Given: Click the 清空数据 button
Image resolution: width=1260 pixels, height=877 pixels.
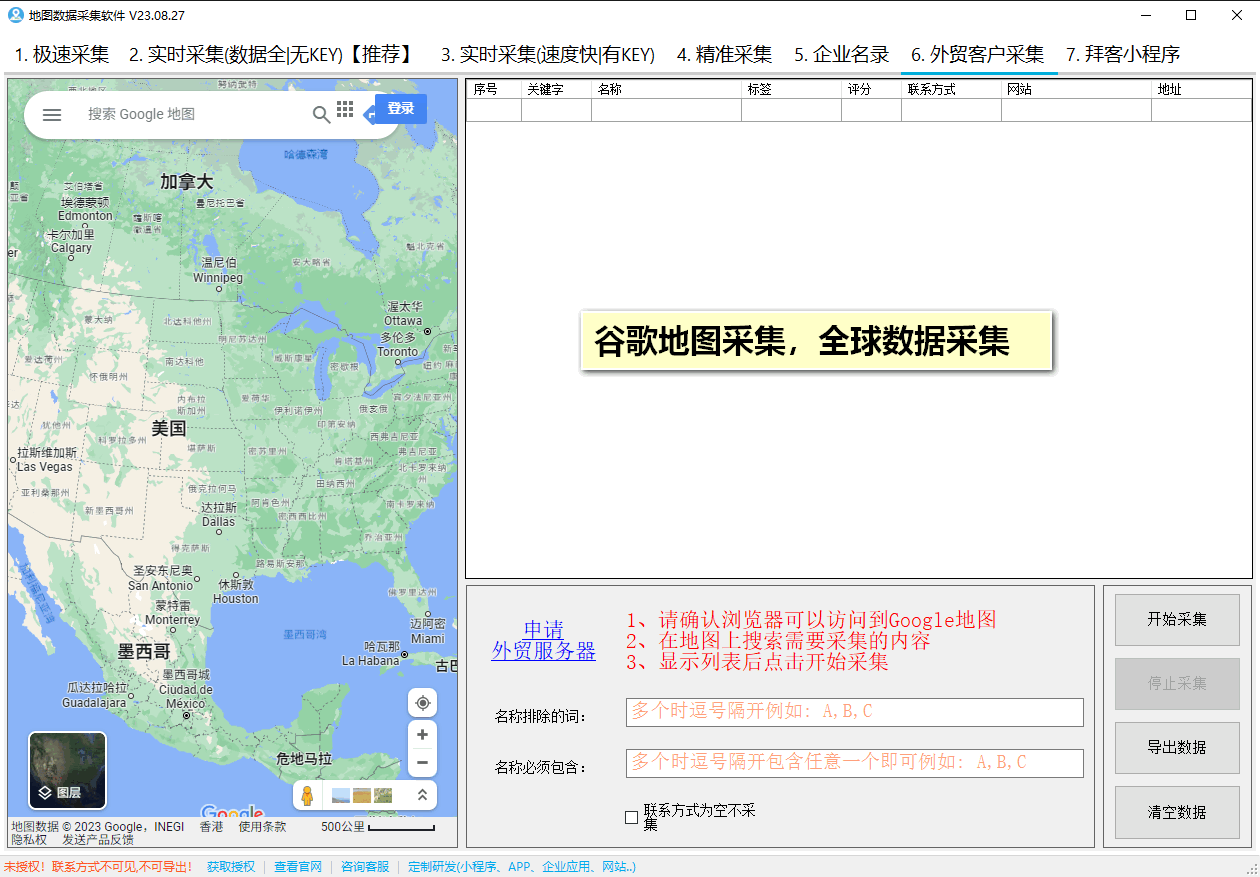Looking at the screenshot, I should pos(1177,813).
